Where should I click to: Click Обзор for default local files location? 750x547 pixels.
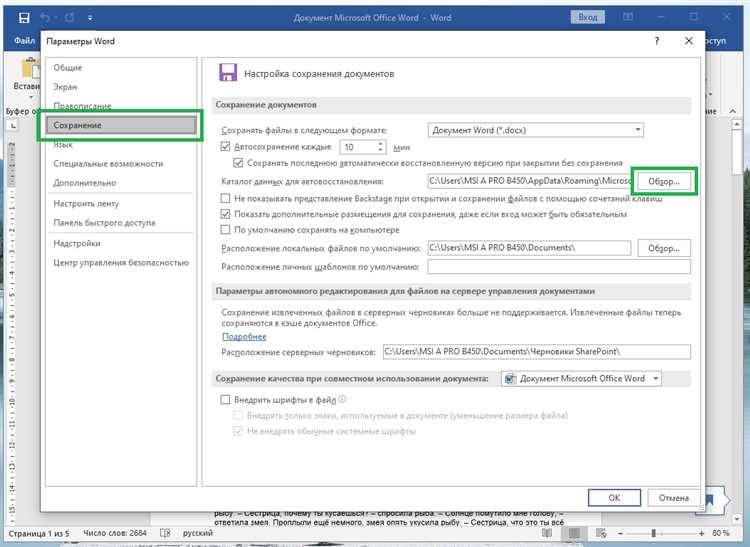(x=664, y=248)
